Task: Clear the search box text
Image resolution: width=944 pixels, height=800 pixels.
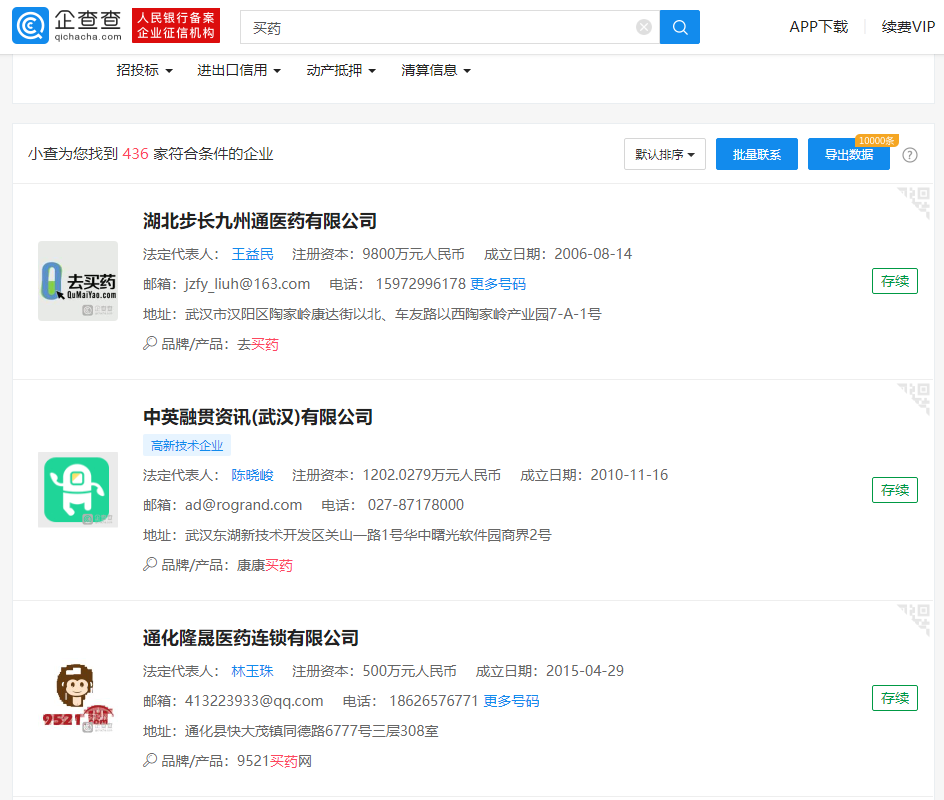Action: click(x=644, y=28)
